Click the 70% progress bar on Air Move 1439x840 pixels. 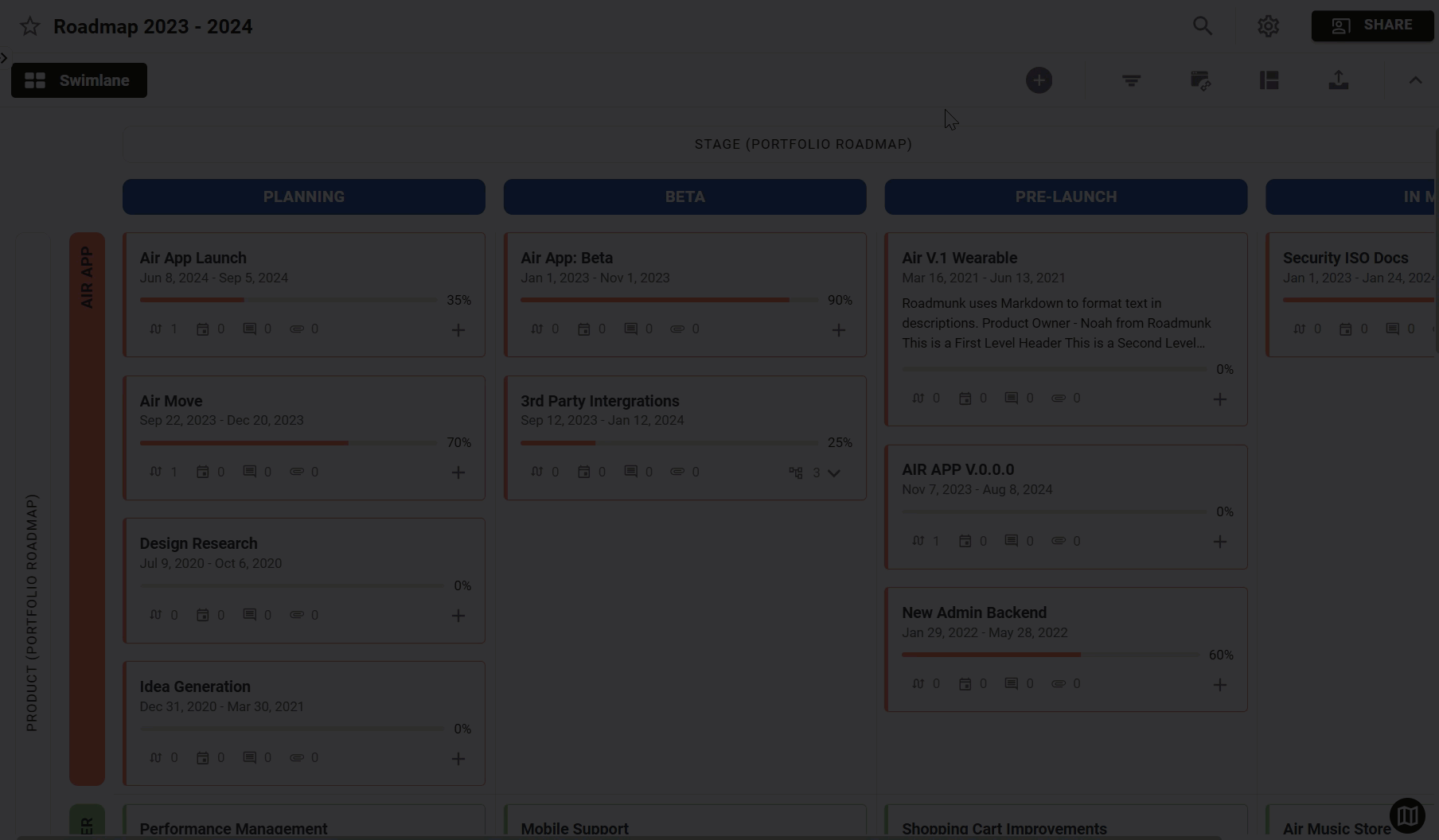pyautogui.click(x=287, y=443)
